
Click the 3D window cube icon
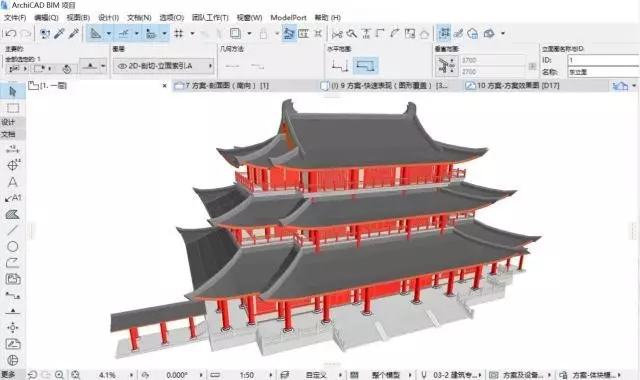point(489,33)
